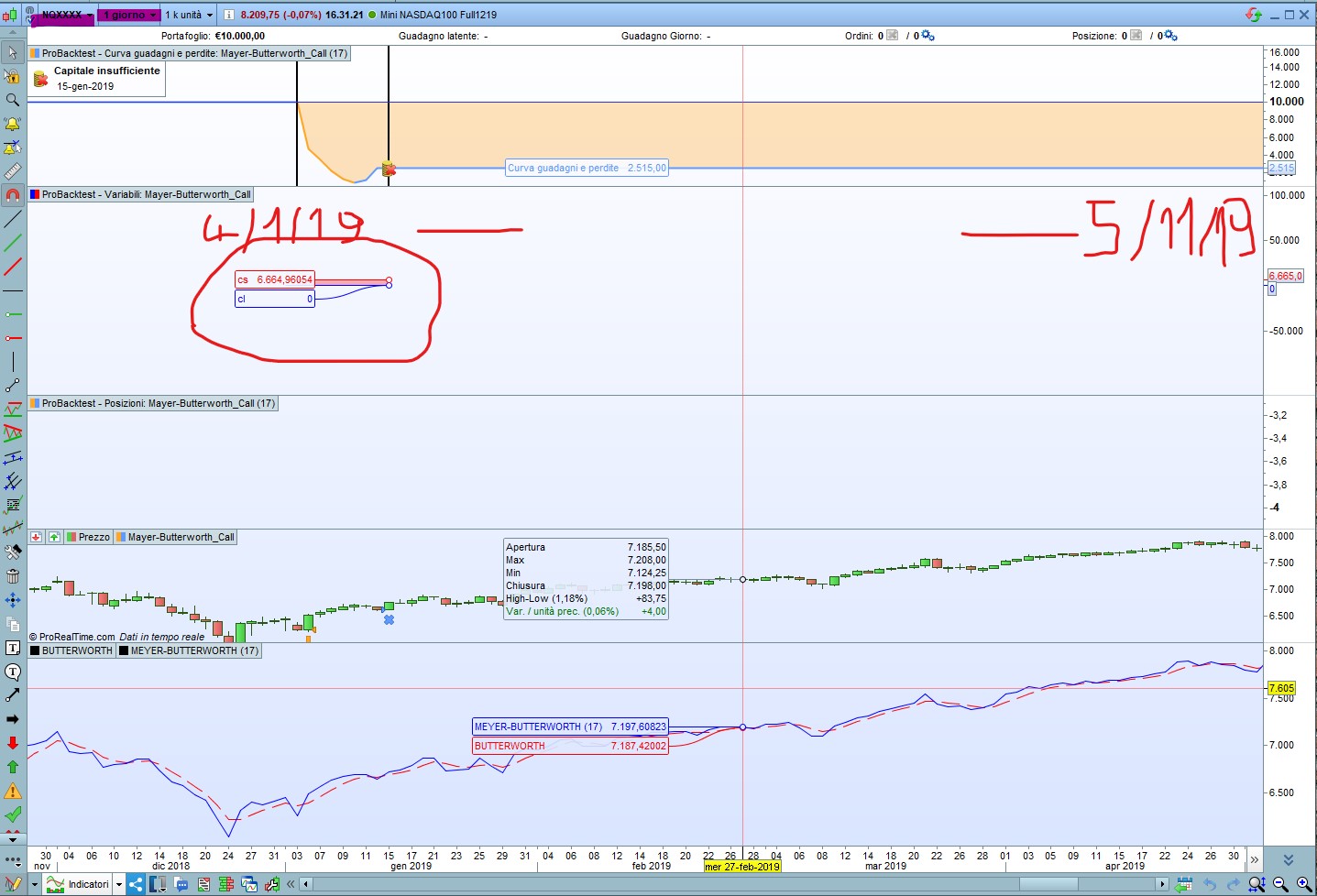Click the Prezzo panel label
Image resolution: width=1317 pixels, height=896 pixels.
click(x=89, y=537)
